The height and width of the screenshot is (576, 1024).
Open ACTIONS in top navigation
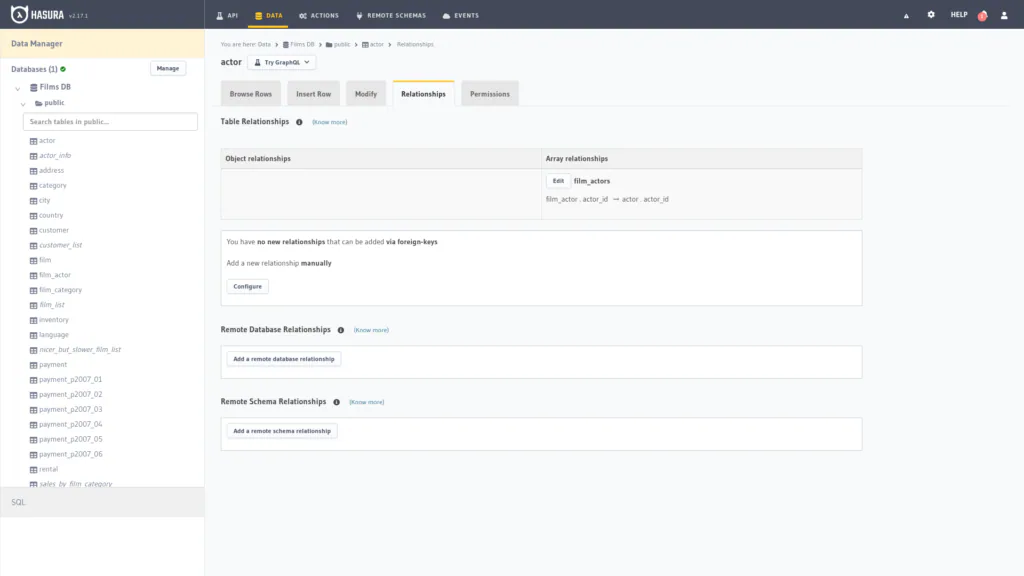(x=319, y=15)
